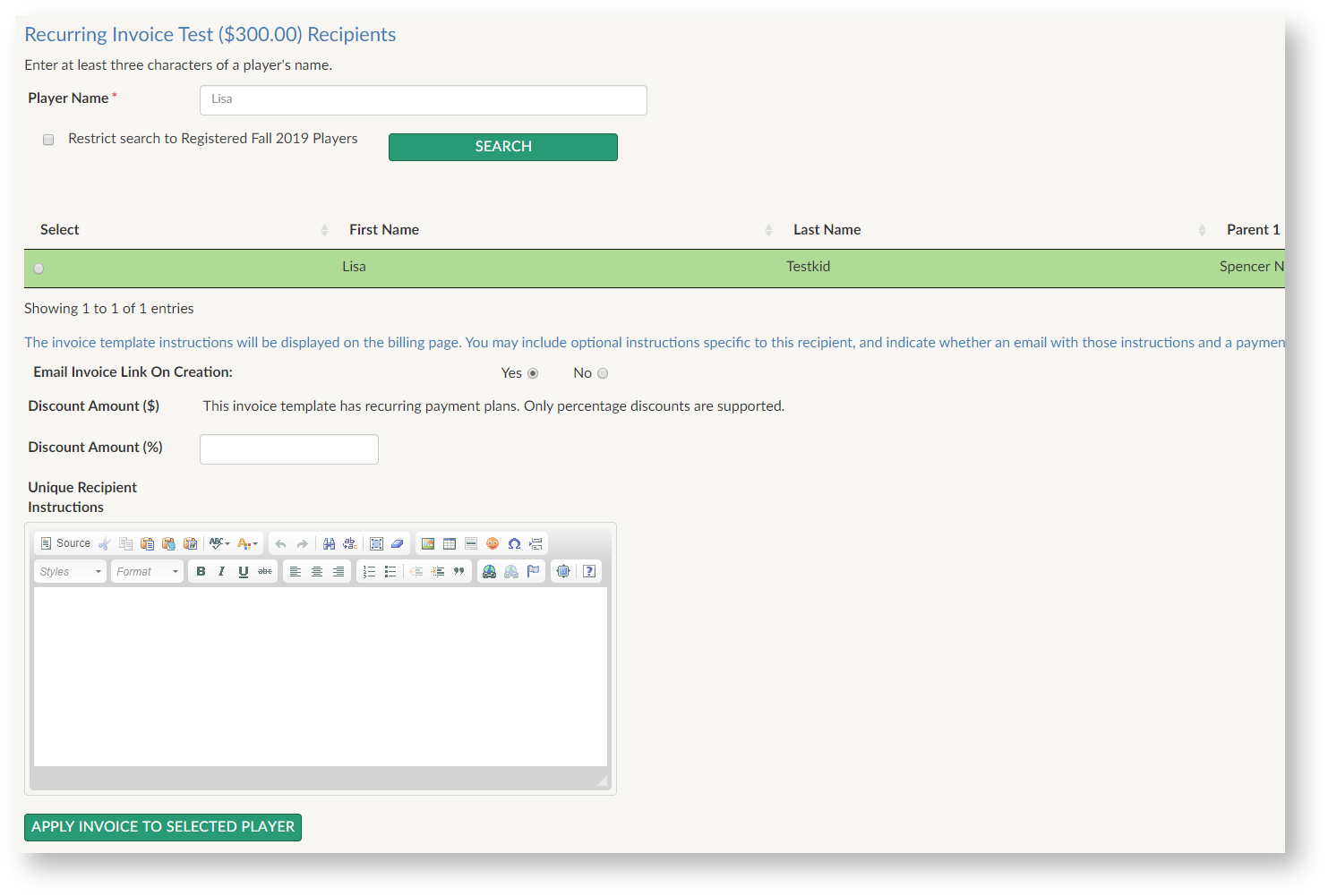
Task: Select Yes for Email Invoice Link
Action: (533, 373)
